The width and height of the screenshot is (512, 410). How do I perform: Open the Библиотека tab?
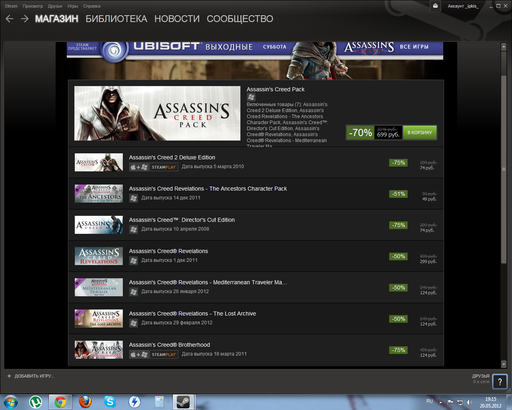point(116,19)
